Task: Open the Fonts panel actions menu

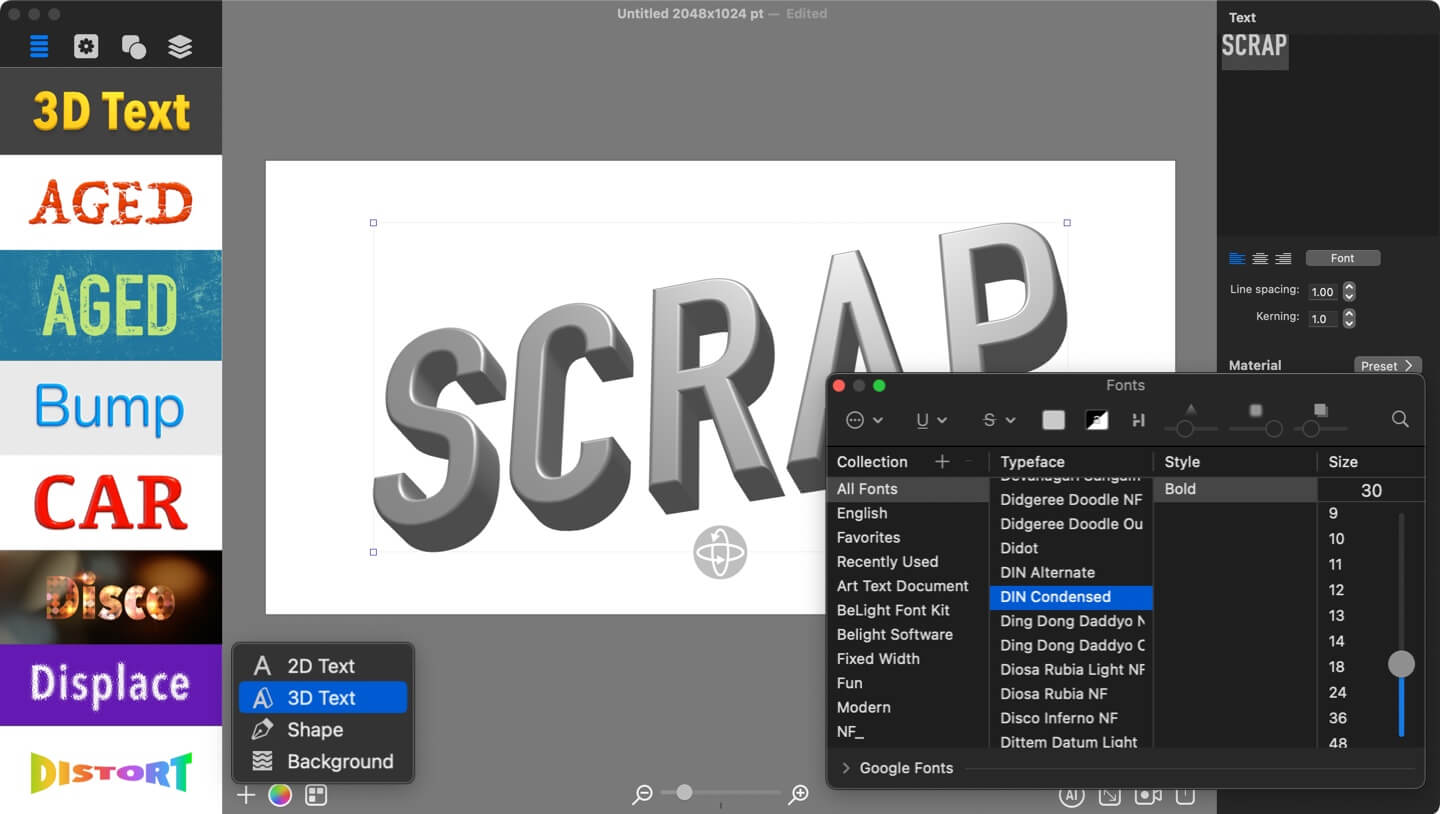Action: point(864,420)
